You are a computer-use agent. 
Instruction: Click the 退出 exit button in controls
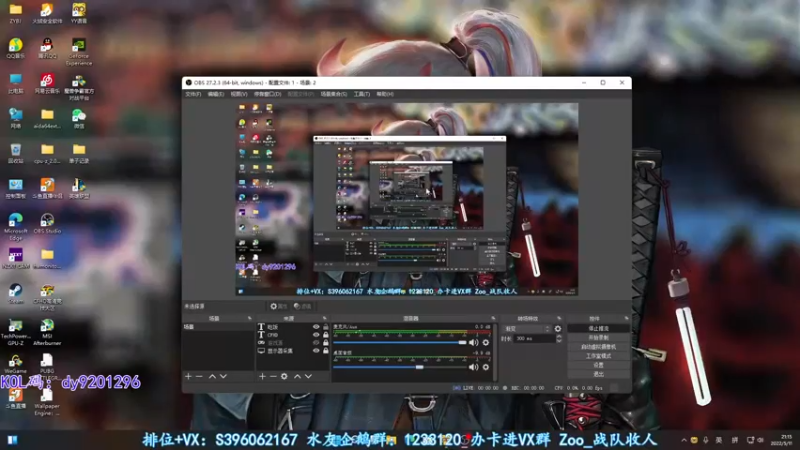(598, 374)
